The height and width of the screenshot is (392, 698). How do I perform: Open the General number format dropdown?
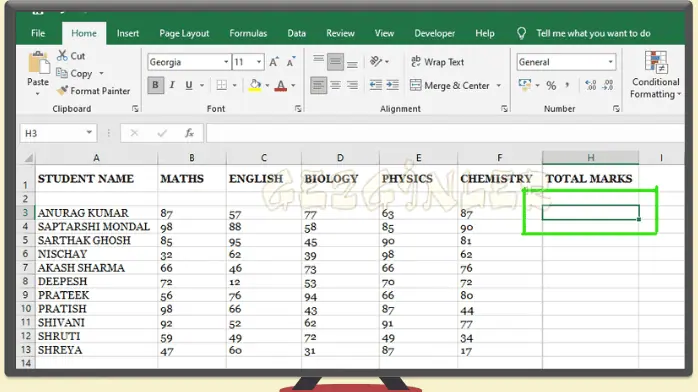[610, 62]
